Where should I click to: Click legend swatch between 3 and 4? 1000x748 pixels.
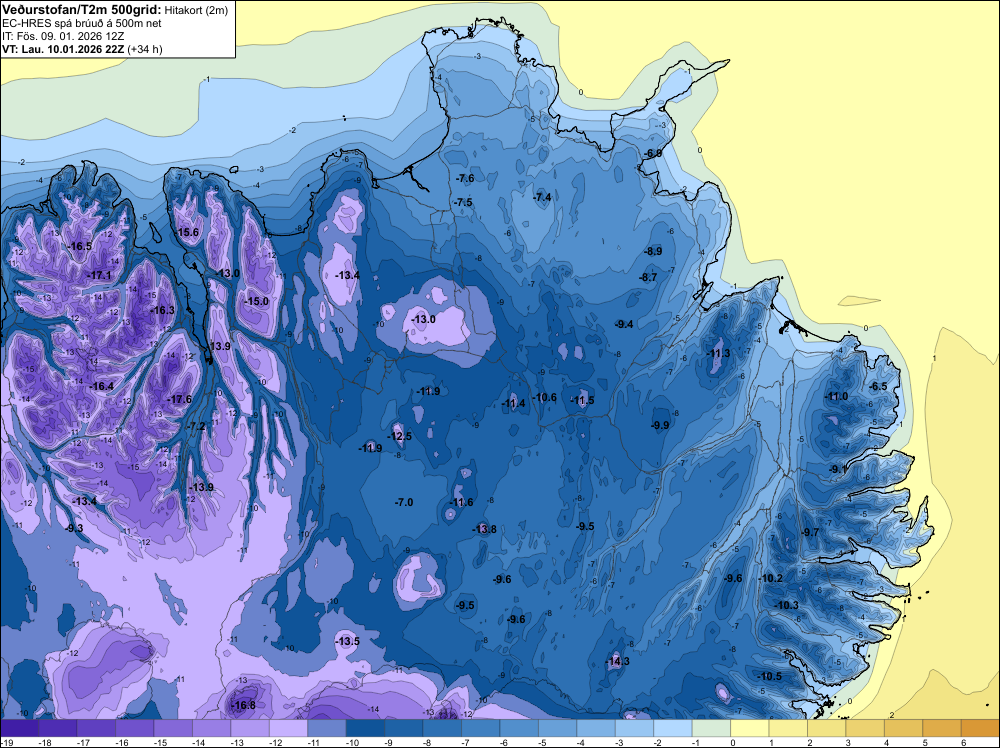(x=865, y=728)
